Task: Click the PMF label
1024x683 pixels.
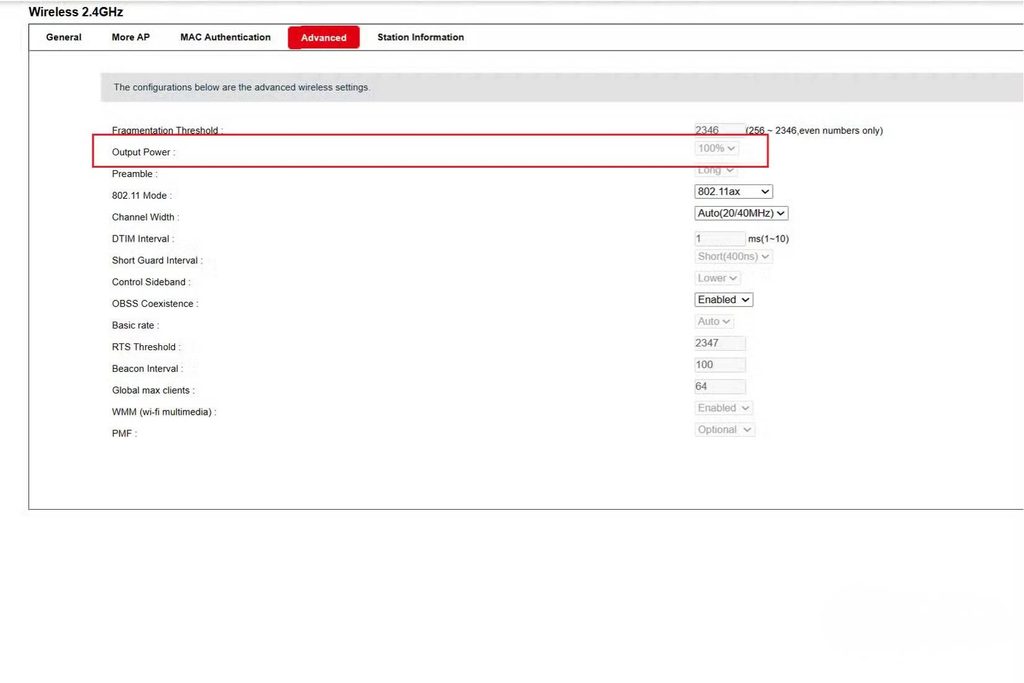Action: click(x=124, y=434)
